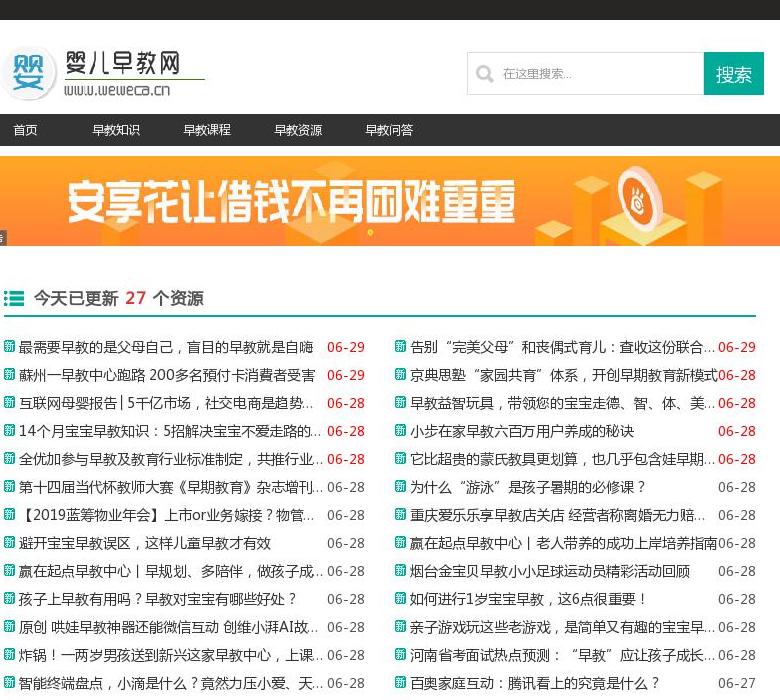Click the 新 badge beside 智能终端盘点
The width and height of the screenshot is (780, 700).
(x=9, y=682)
